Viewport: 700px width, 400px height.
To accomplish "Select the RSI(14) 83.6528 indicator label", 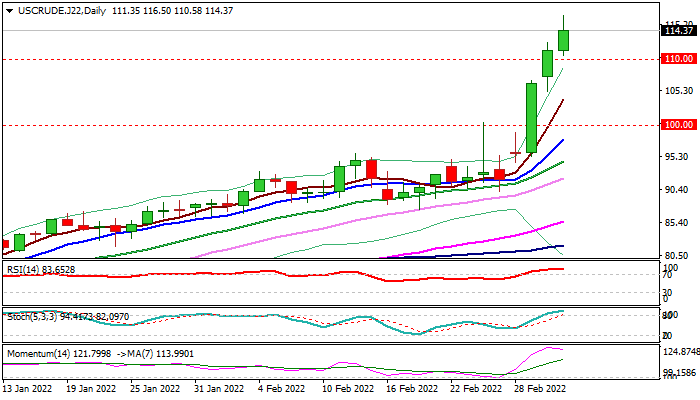I will [41, 270].
